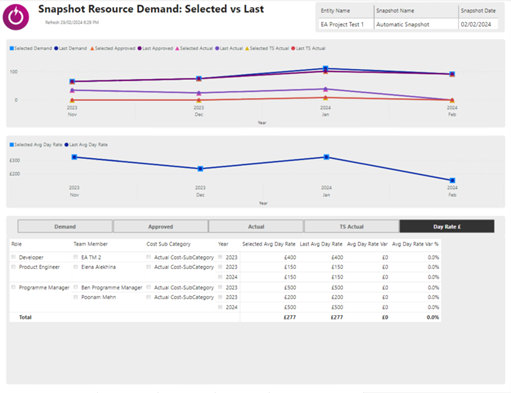Click the purple power logo icon
511x393 pixels.
pyautogui.click(x=16, y=17)
